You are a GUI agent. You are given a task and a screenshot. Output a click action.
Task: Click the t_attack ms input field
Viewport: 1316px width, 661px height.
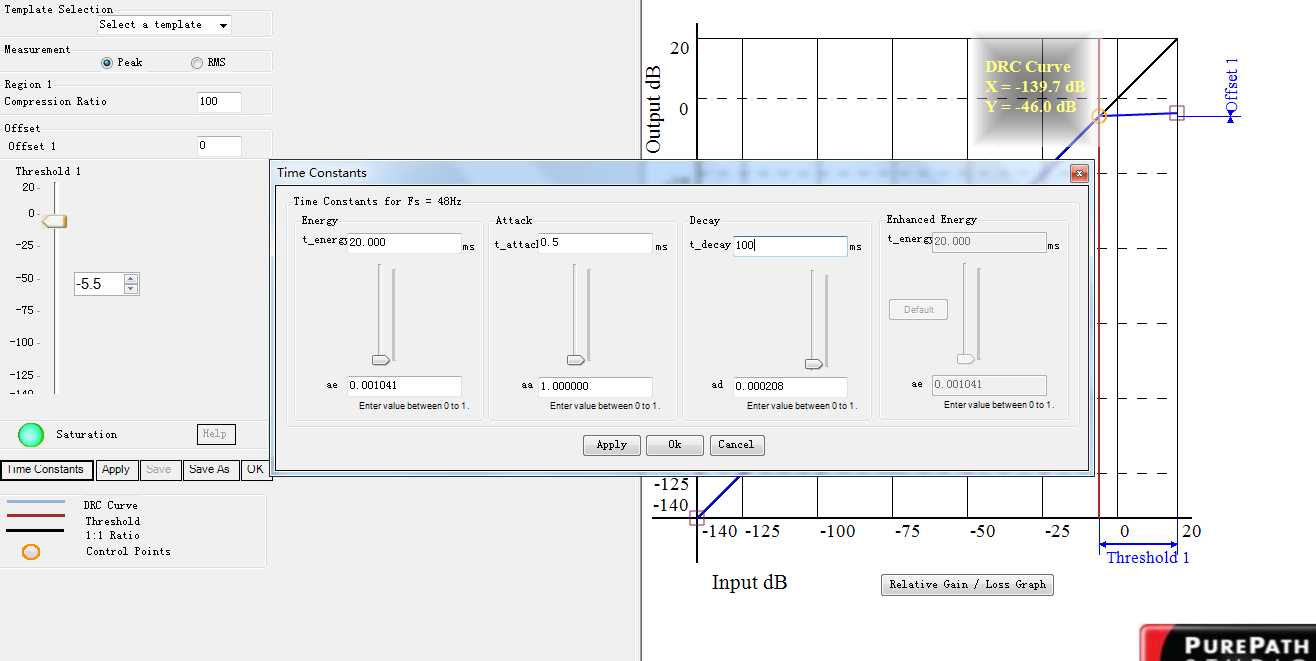coord(595,243)
